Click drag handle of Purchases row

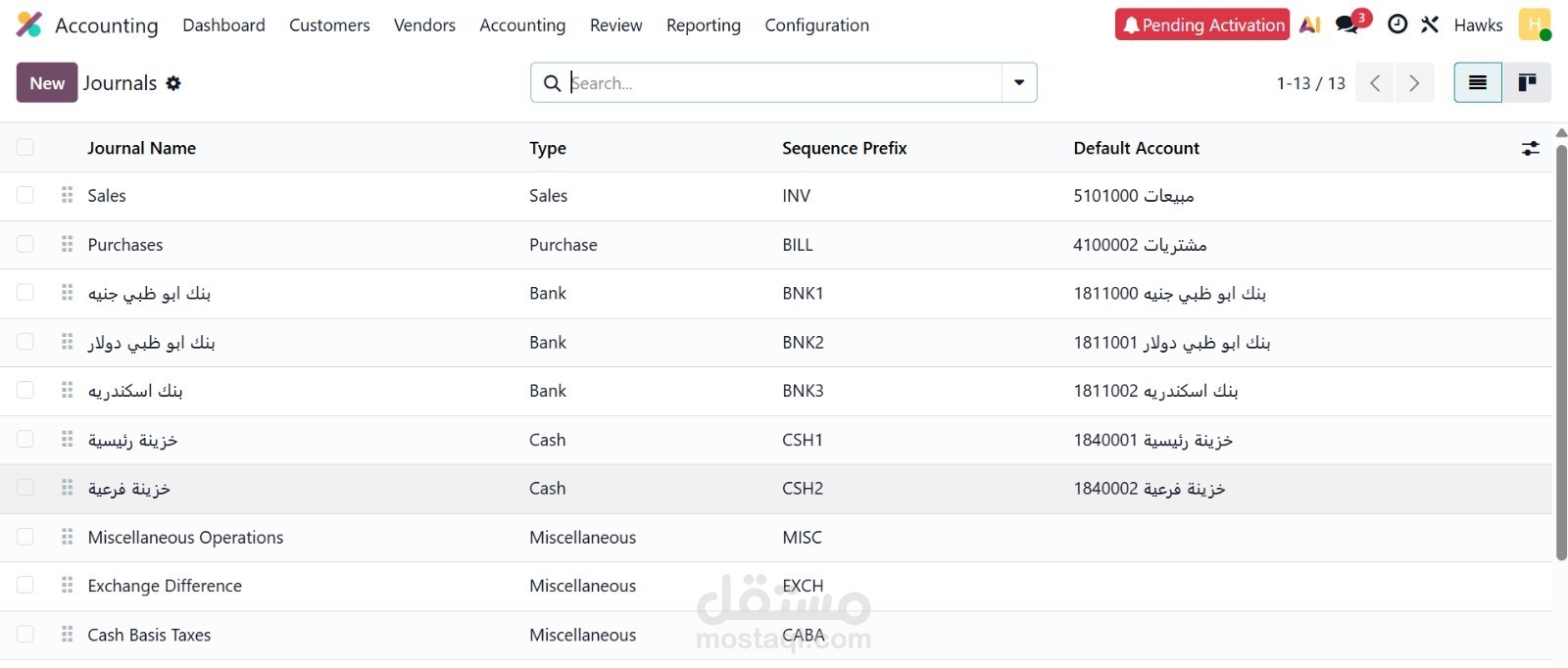[x=67, y=244]
